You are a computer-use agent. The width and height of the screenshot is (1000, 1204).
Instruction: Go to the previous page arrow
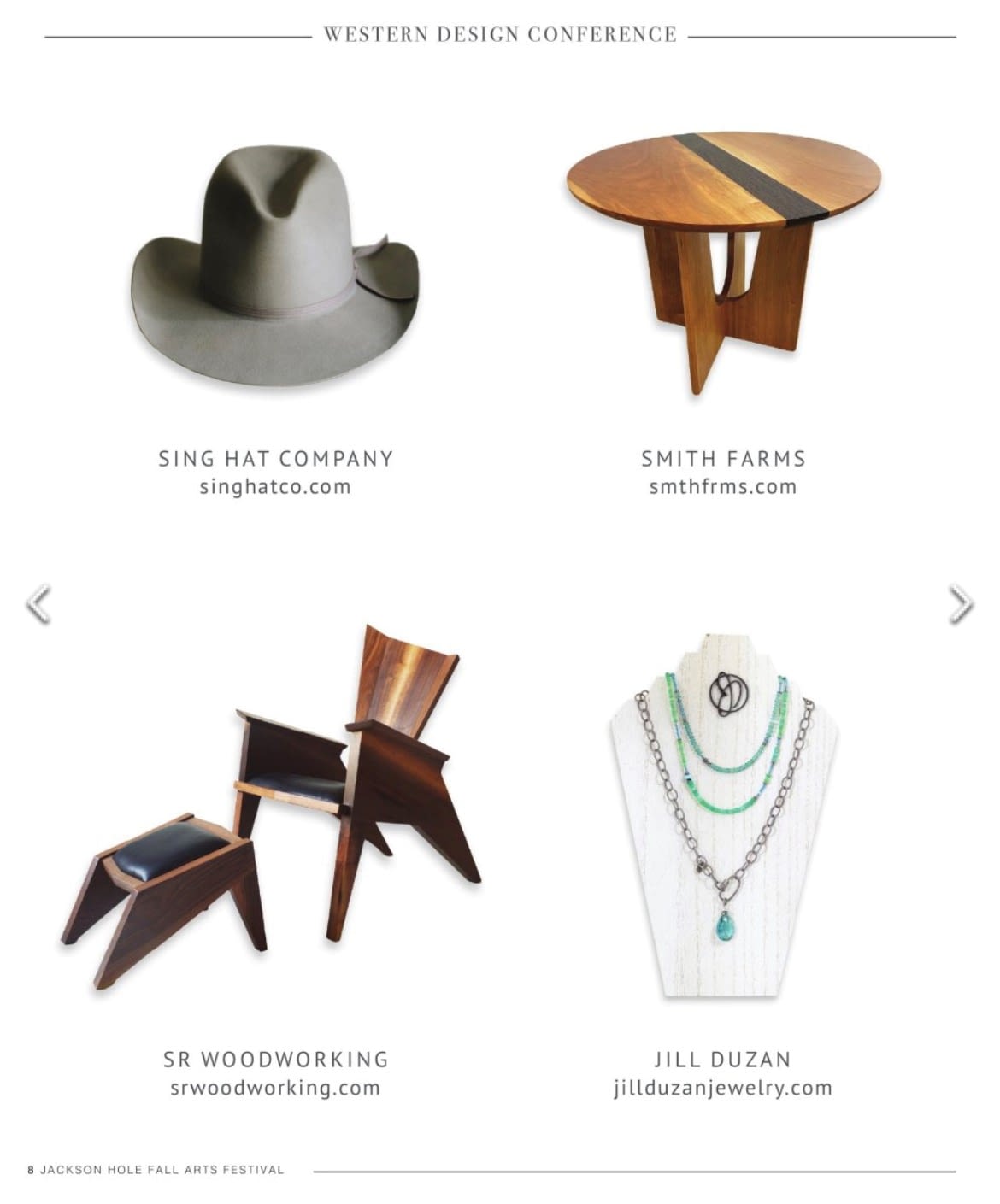pyautogui.click(x=38, y=604)
